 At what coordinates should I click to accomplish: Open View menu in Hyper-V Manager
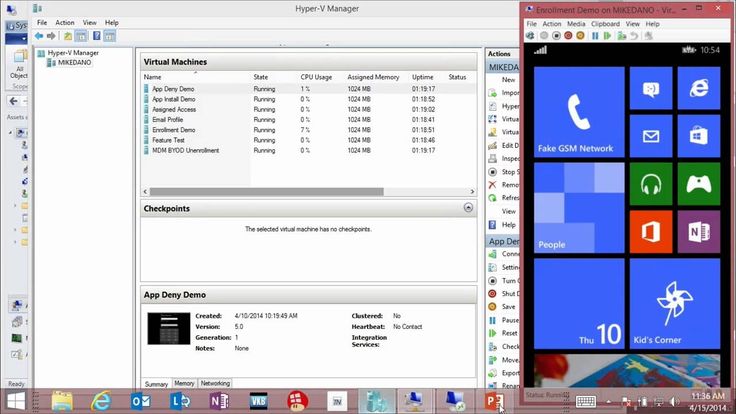pyautogui.click(x=89, y=23)
